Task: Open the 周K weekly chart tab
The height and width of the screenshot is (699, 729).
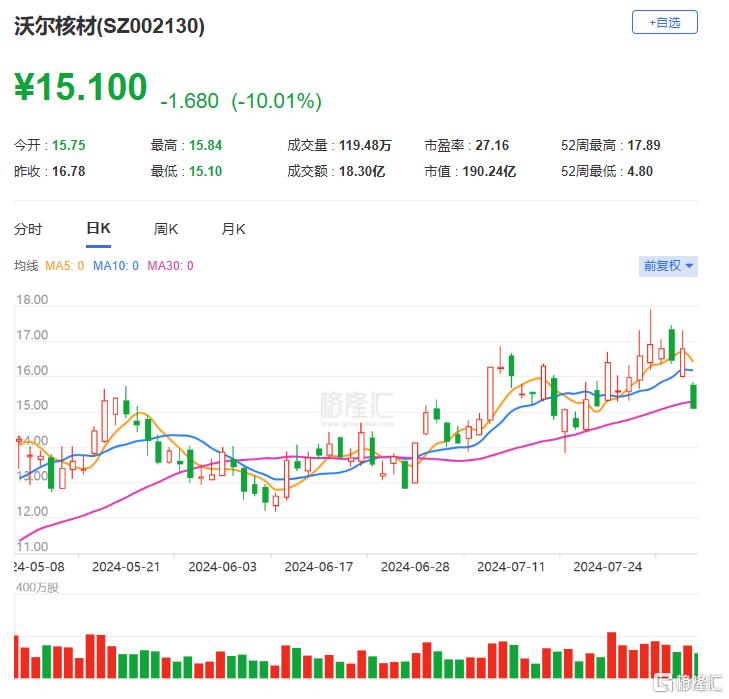Action: 166,229
